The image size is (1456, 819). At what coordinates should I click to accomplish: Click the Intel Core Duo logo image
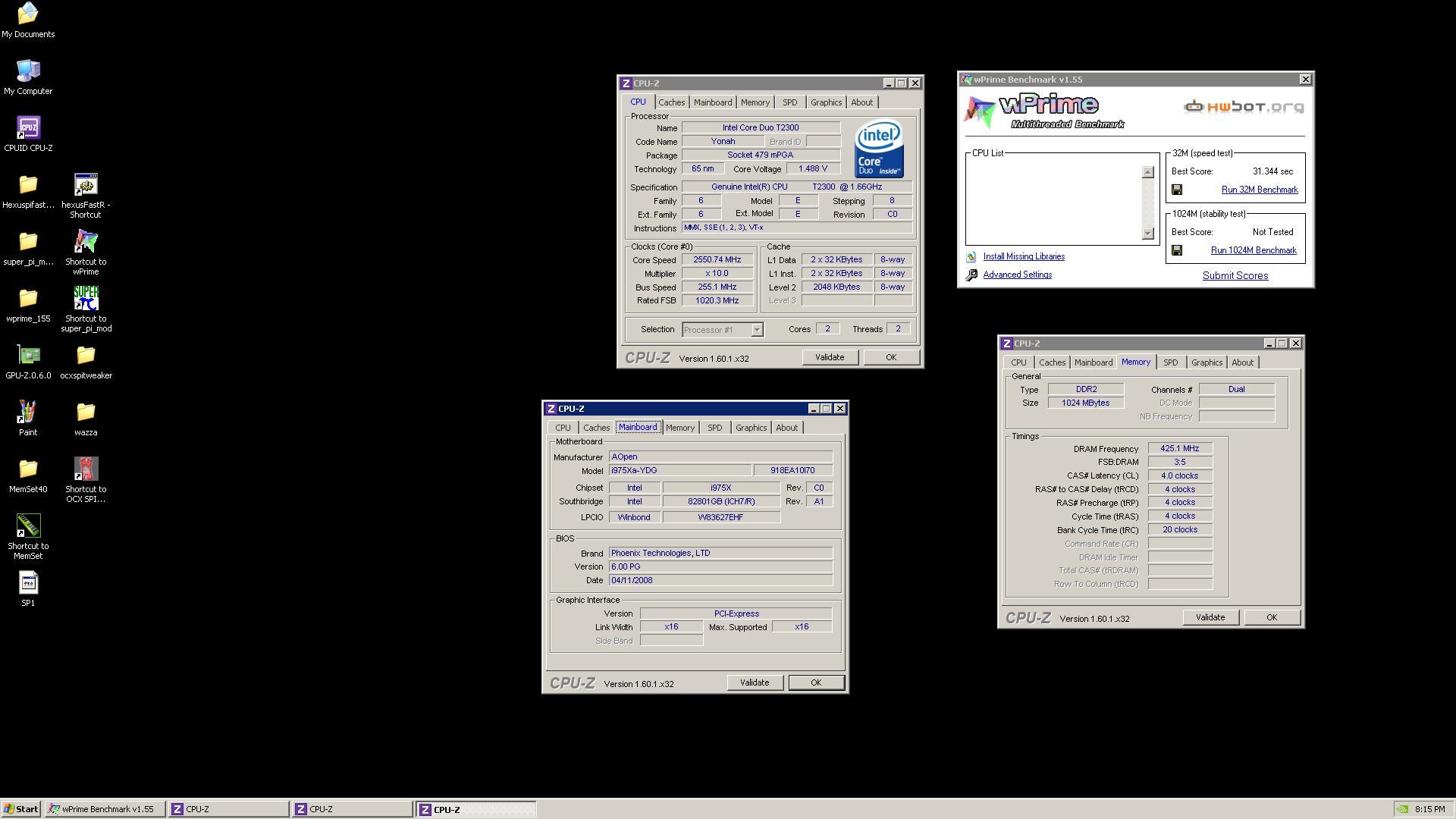coord(879,149)
